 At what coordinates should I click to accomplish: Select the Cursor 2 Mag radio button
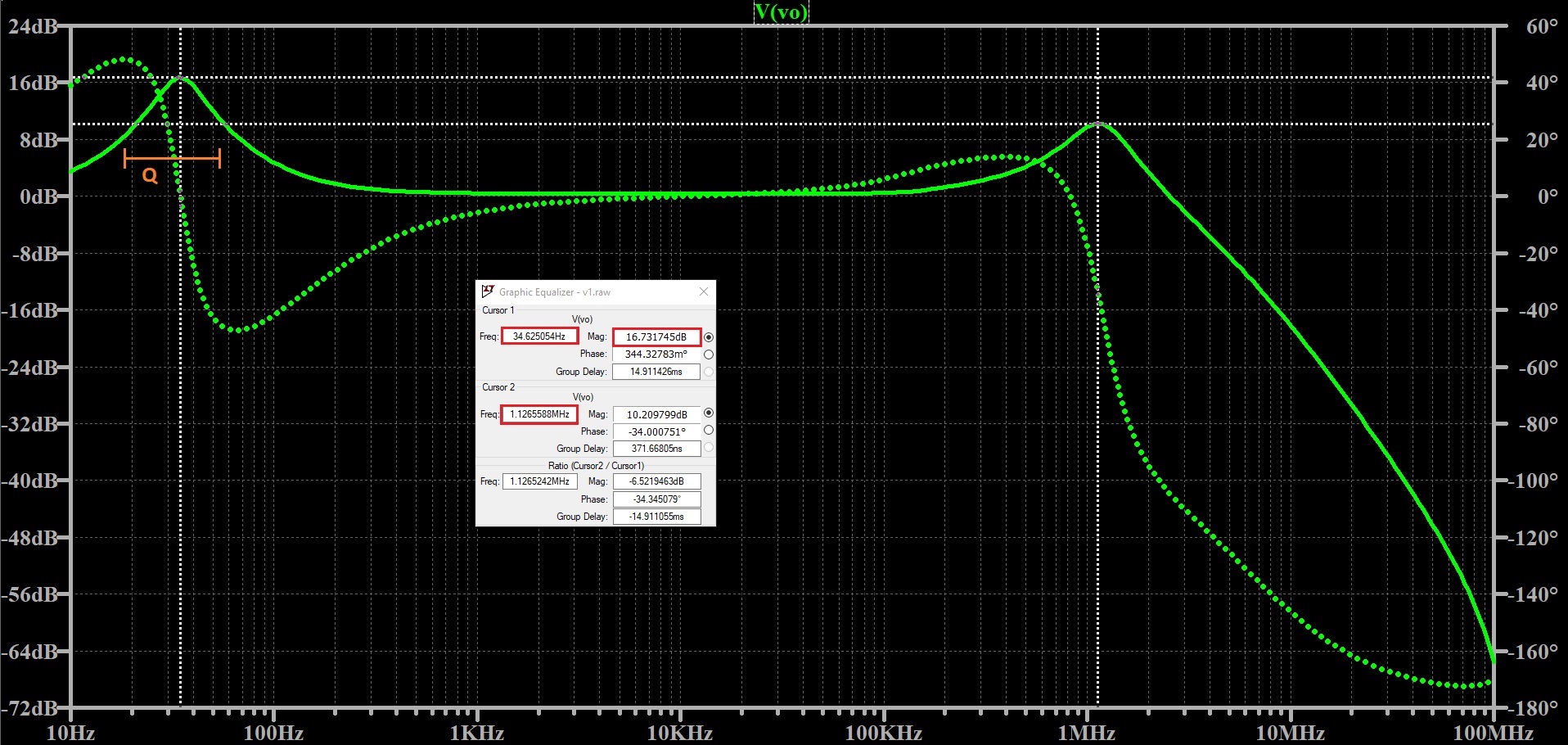tap(709, 413)
